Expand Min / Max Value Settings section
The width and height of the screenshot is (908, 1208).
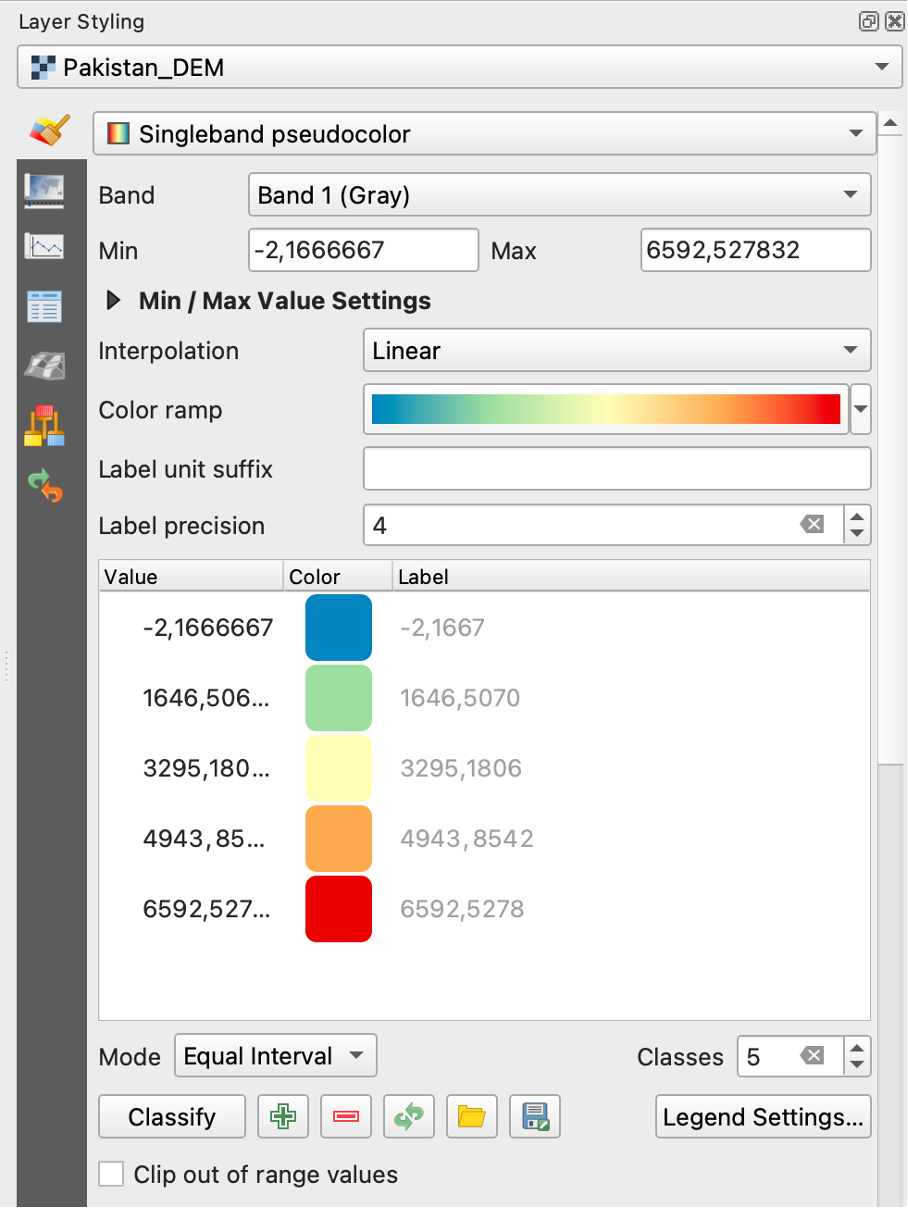coord(114,301)
